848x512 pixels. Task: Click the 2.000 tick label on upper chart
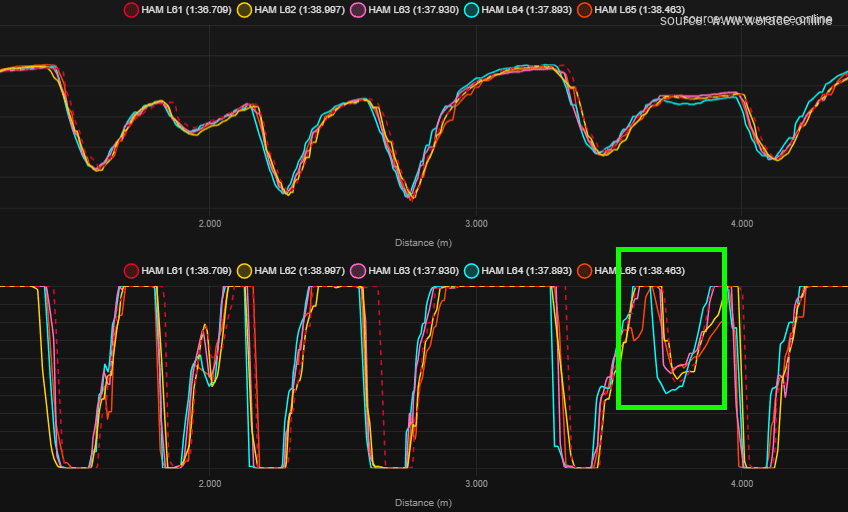[210, 223]
